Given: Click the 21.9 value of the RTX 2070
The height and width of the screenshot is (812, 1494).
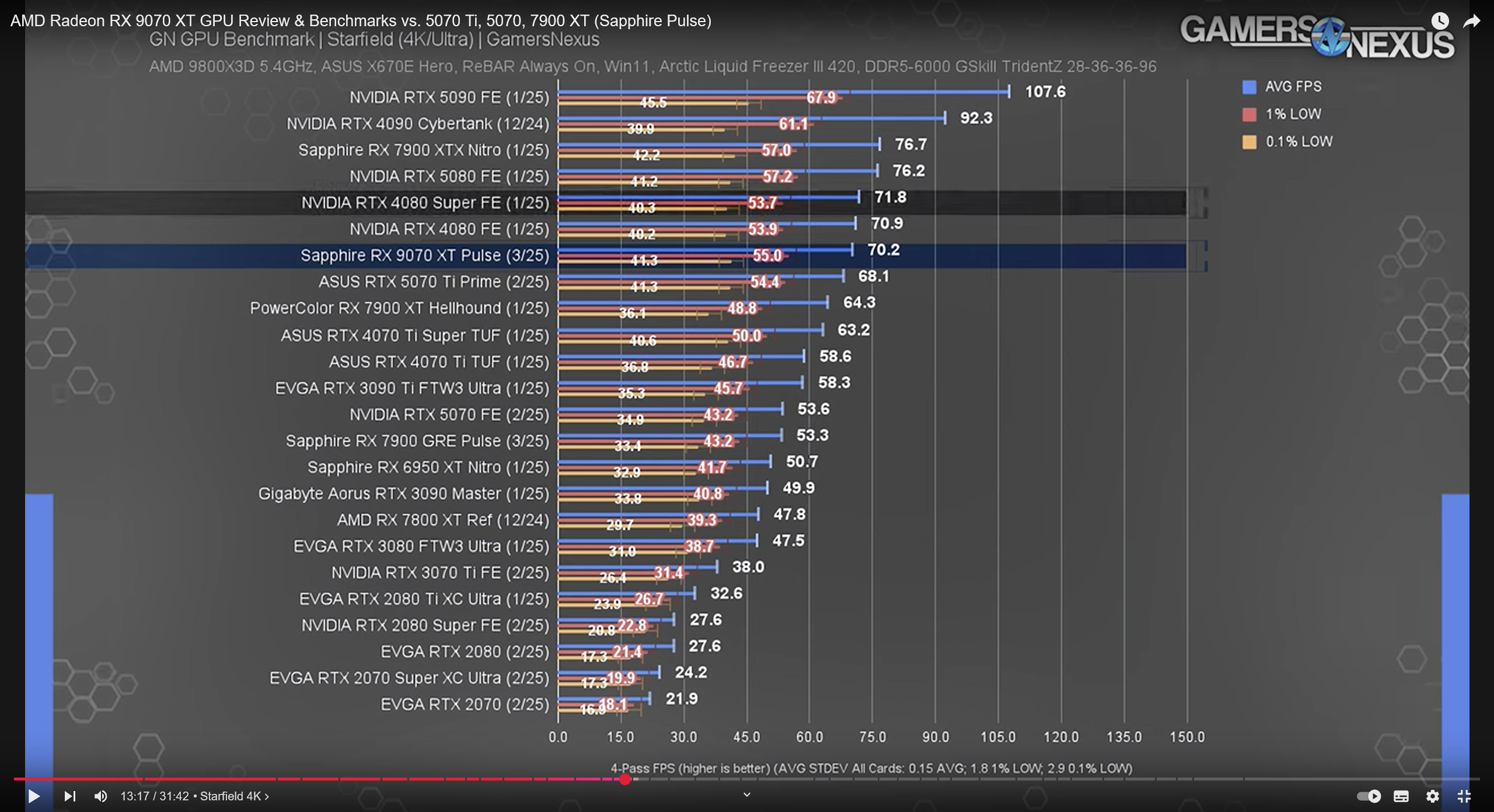Looking at the screenshot, I should 682,699.
